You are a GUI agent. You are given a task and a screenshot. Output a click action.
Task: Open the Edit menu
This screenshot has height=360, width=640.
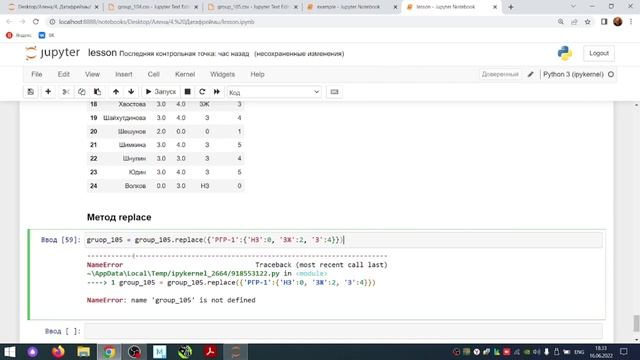point(63,74)
